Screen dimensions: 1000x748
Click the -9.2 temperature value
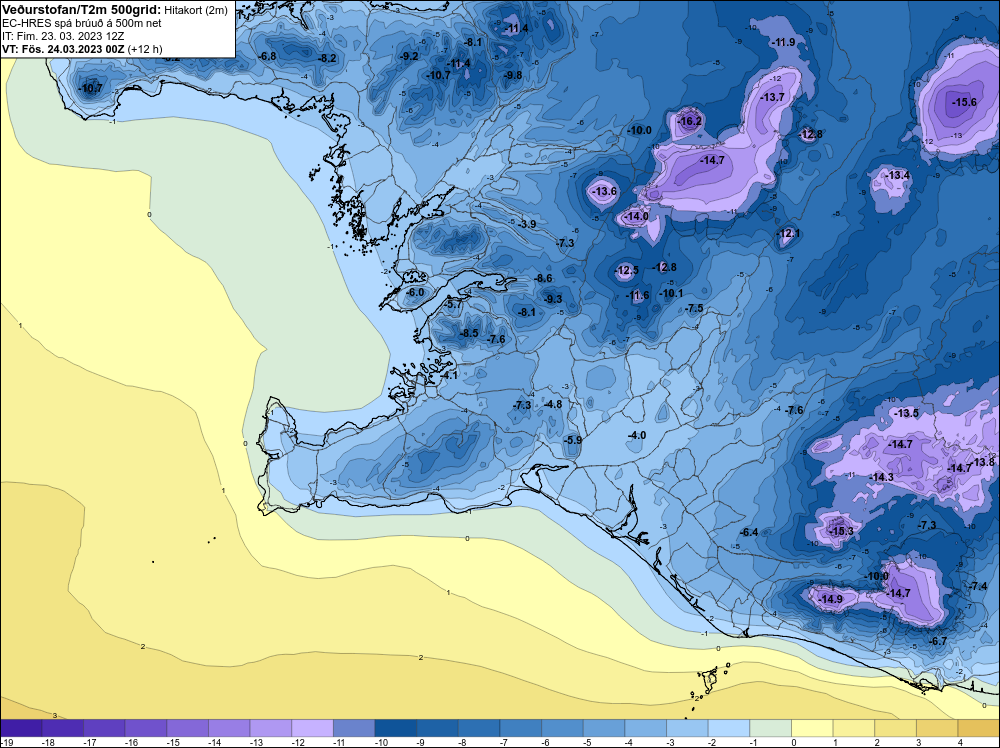(409, 56)
